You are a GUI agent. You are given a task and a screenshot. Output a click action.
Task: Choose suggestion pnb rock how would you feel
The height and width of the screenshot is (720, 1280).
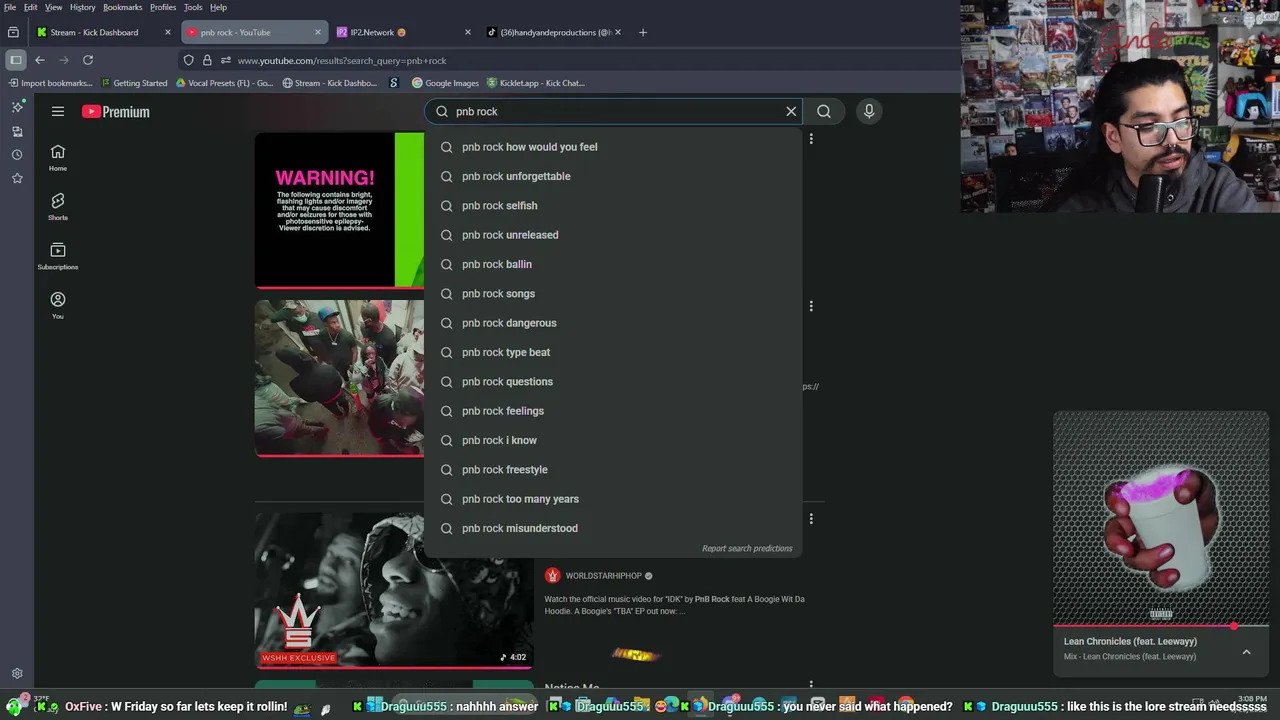click(613, 147)
